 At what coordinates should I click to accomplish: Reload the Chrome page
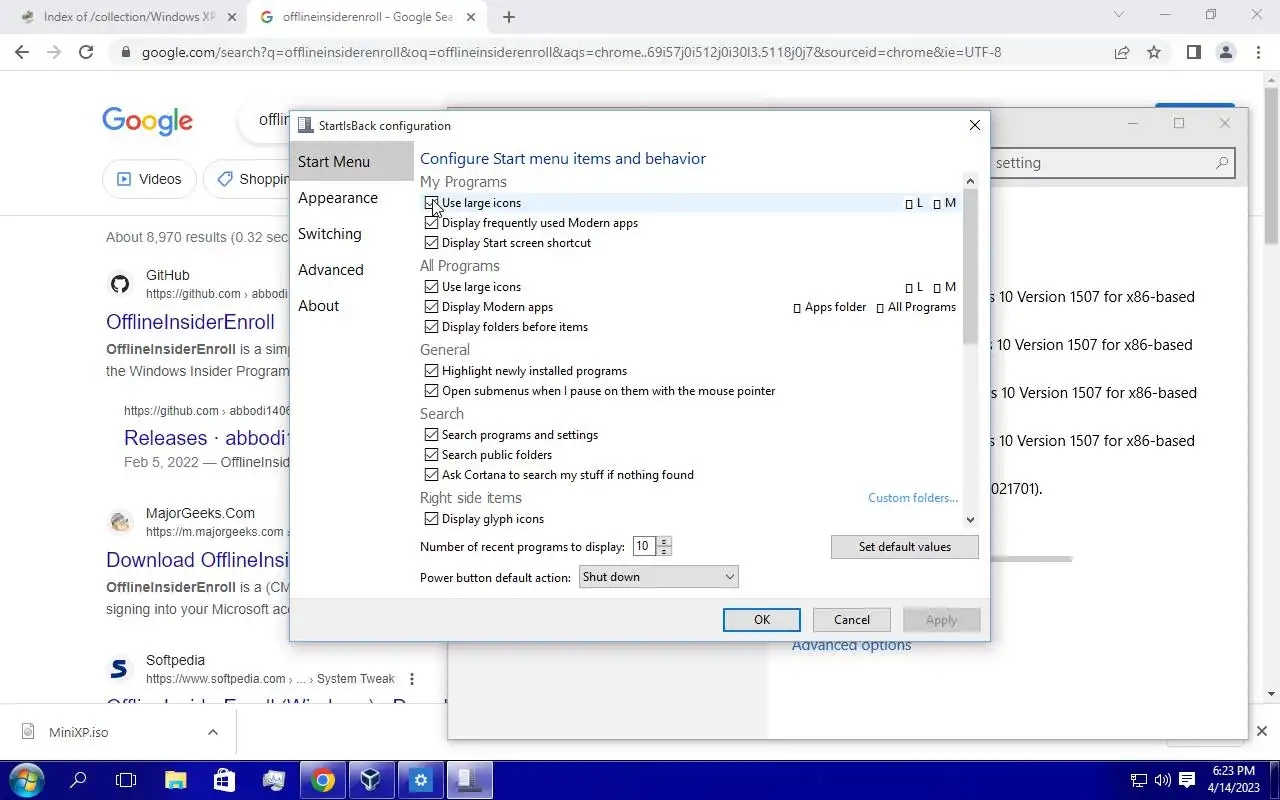(x=86, y=52)
